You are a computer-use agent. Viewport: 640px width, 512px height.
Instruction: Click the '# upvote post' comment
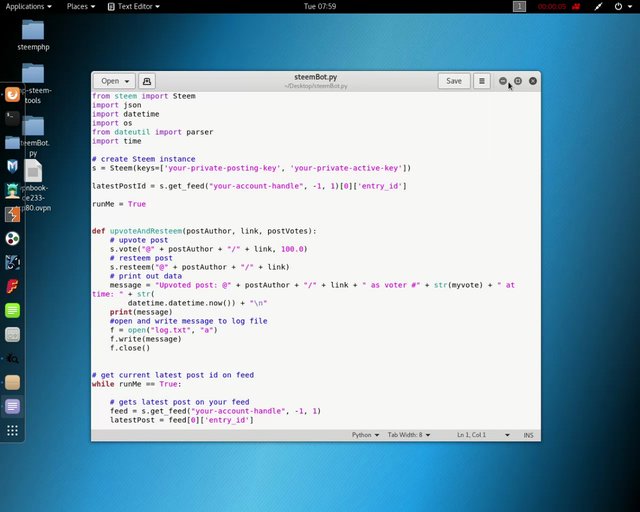pos(139,240)
